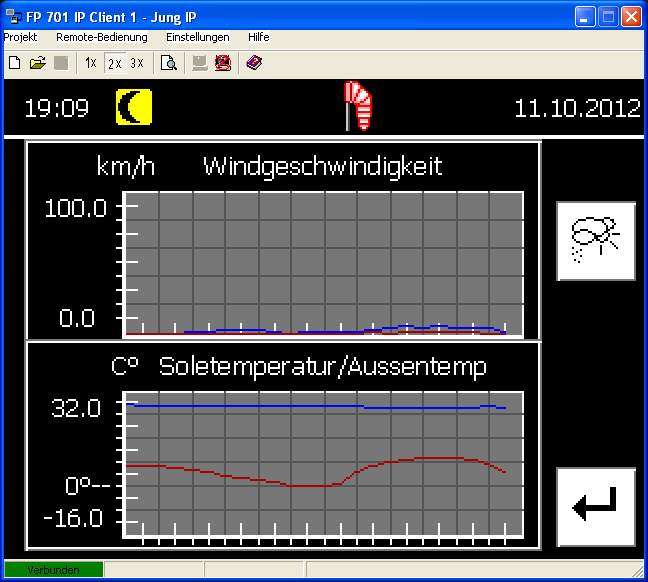Click the grayed connect computer icon
The width and height of the screenshot is (648, 582).
tap(200, 63)
